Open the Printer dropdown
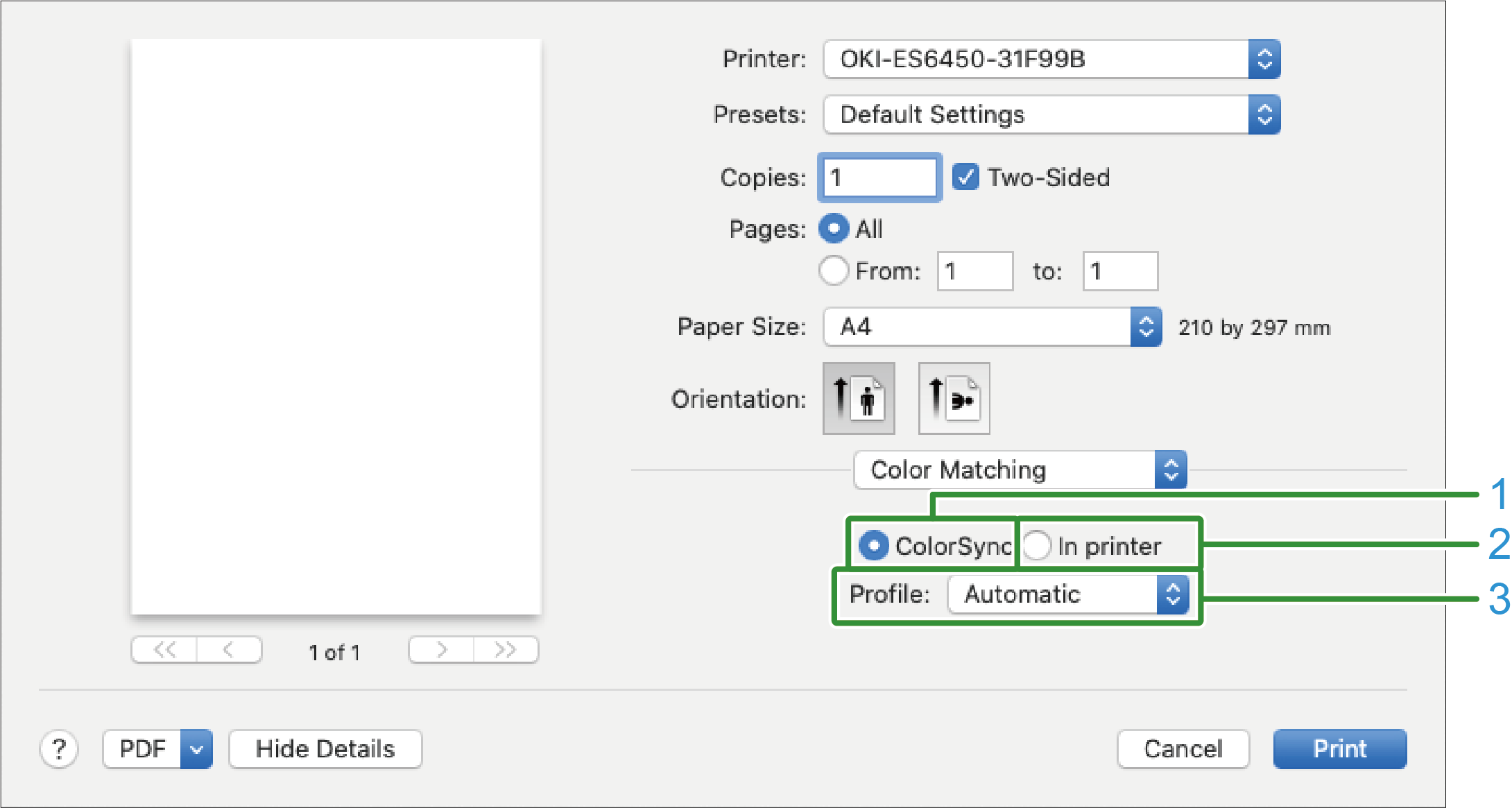 point(1051,59)
